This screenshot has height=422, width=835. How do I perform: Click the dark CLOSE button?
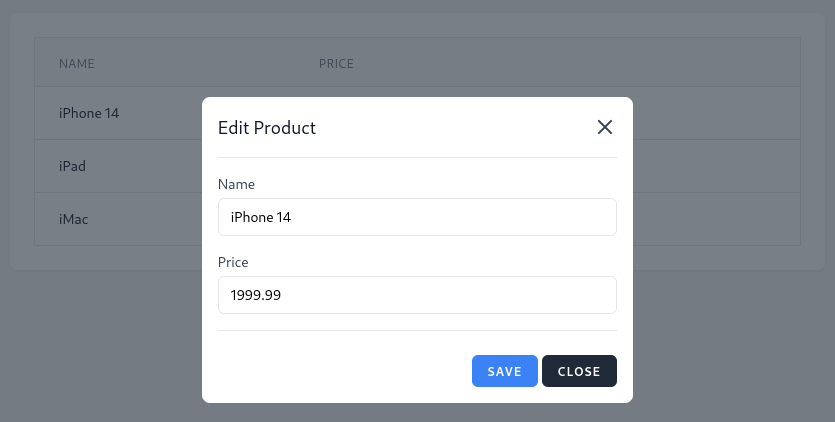579,371
